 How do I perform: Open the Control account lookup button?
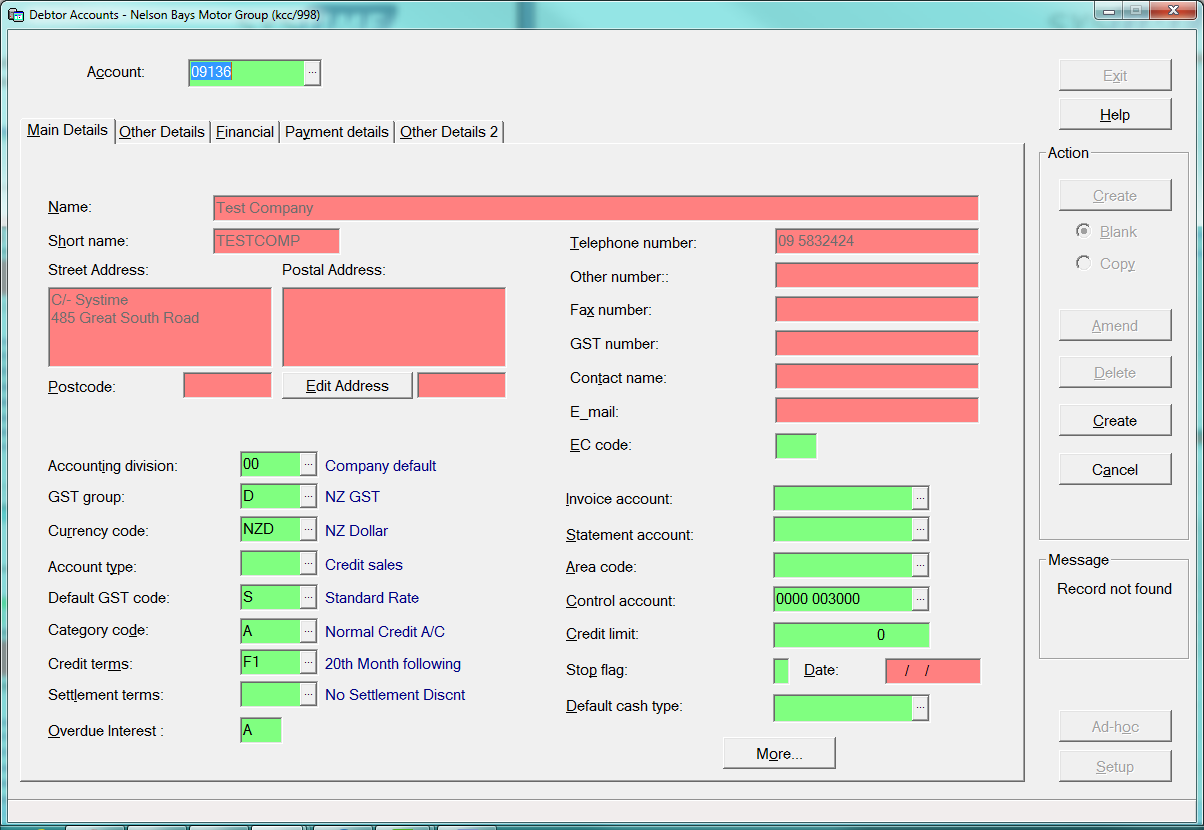[x=920, y=599]
